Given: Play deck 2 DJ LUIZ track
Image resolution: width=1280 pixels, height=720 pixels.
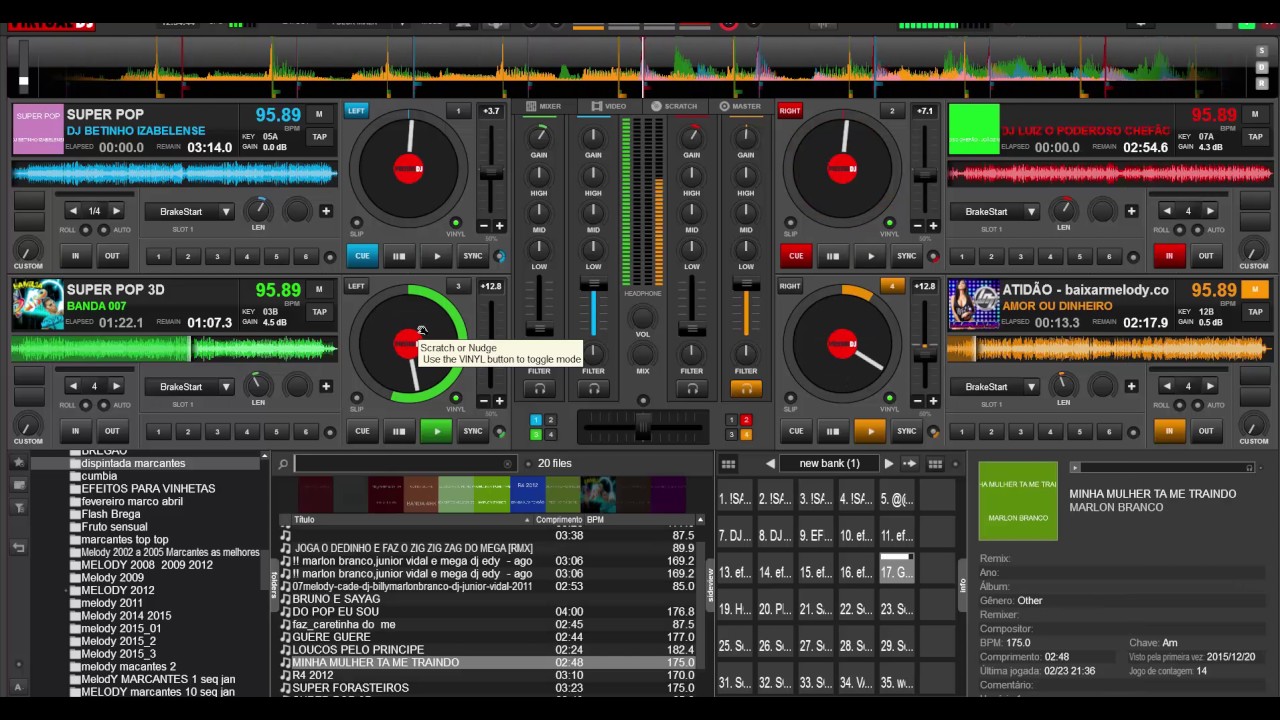Looking at the screenshot, I should click(x=870, y=256).
